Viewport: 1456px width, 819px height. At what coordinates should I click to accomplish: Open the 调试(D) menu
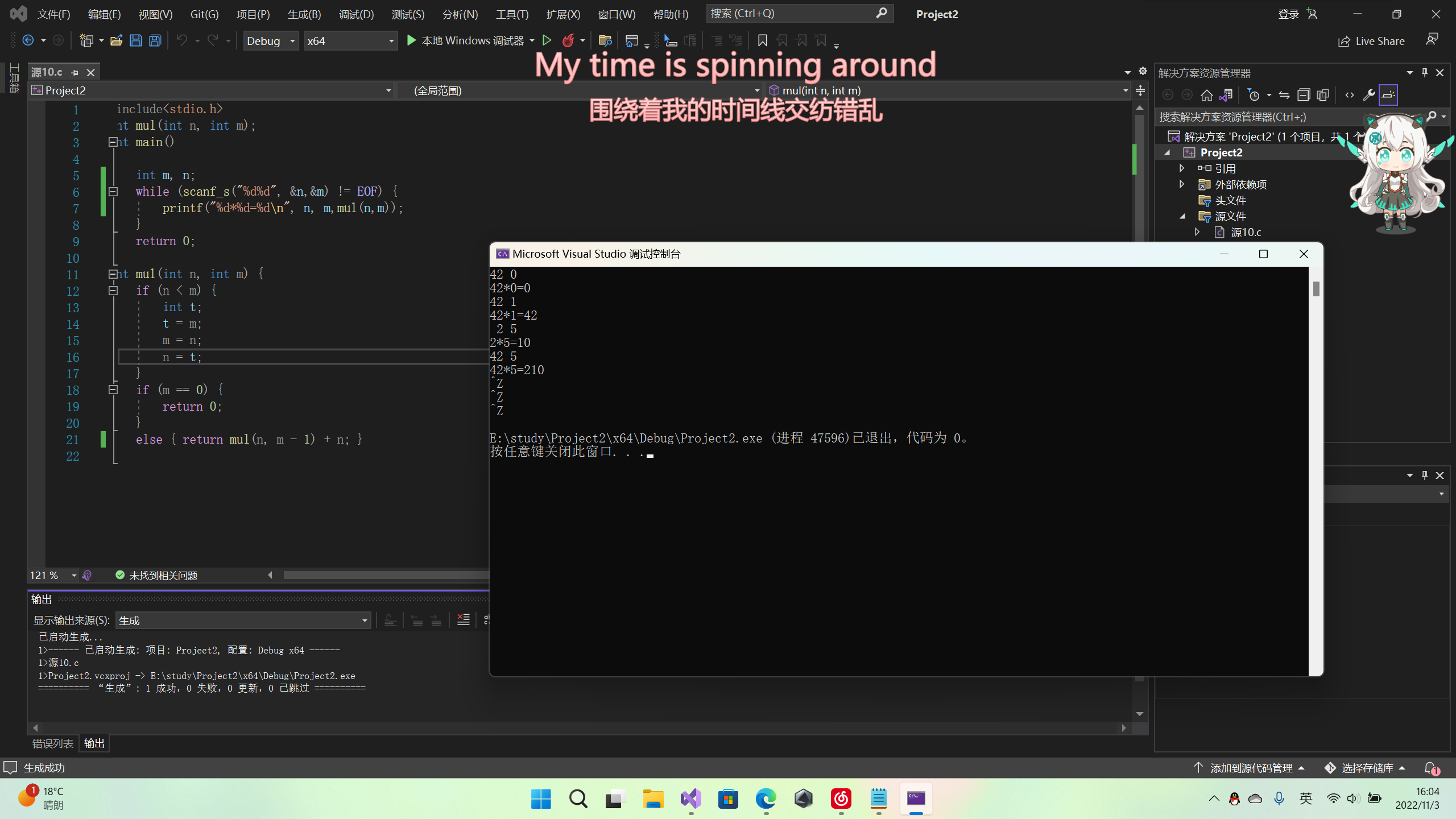[356, 14]
